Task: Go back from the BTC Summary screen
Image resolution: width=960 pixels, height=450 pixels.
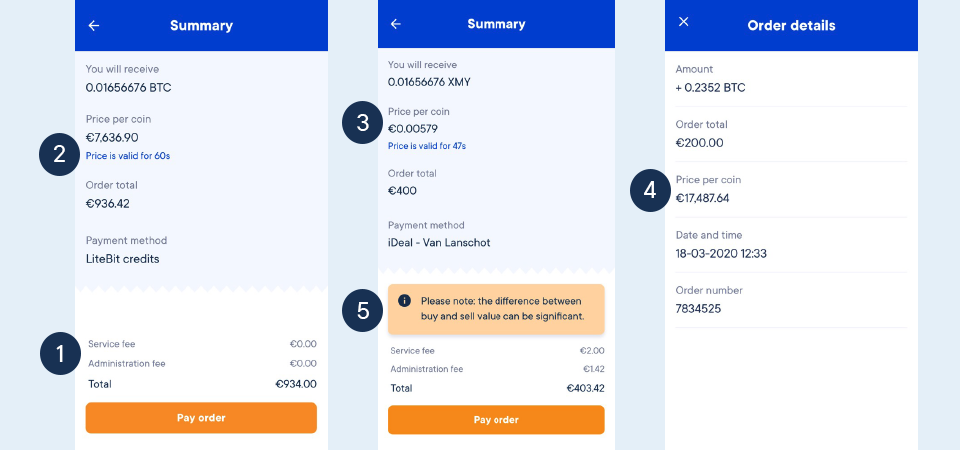Action: pyautogui.click(x=94, y=26)
